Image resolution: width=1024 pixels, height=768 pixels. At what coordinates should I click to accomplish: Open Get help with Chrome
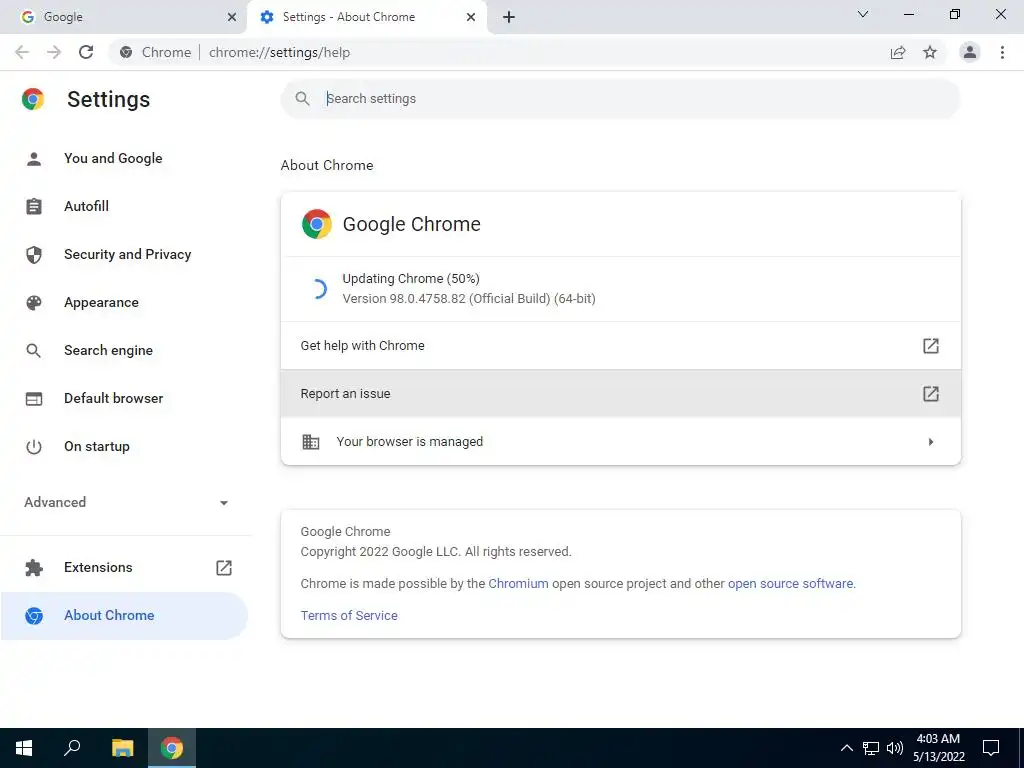click(620, 346)
